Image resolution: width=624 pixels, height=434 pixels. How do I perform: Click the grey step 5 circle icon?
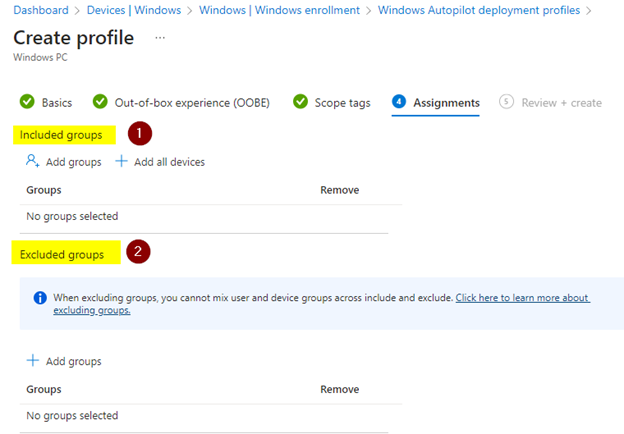click(x=505, y=102)
